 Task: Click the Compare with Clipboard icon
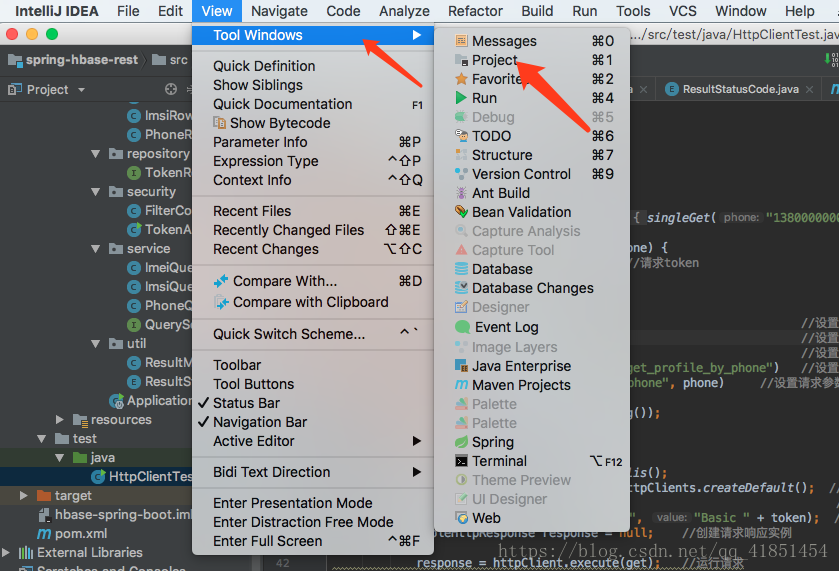click(220, 302)
